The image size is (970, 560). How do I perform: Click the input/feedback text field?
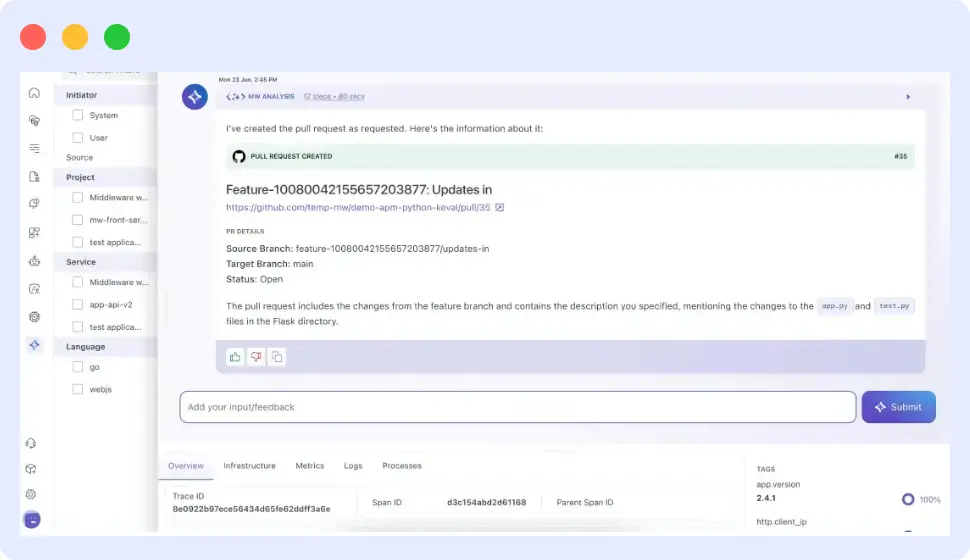518,407
